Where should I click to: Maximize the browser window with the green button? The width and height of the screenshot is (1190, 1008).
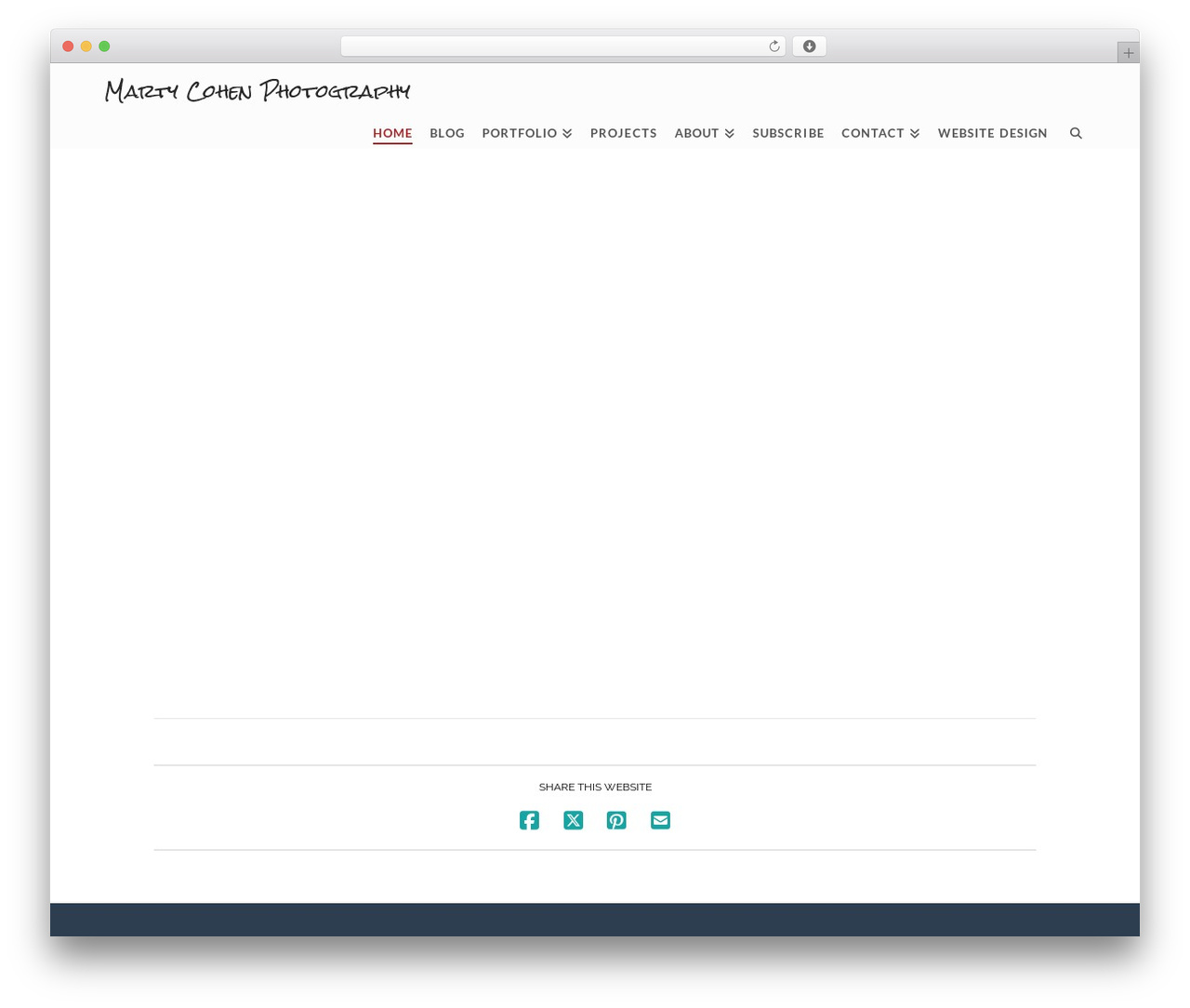(104, 46)
